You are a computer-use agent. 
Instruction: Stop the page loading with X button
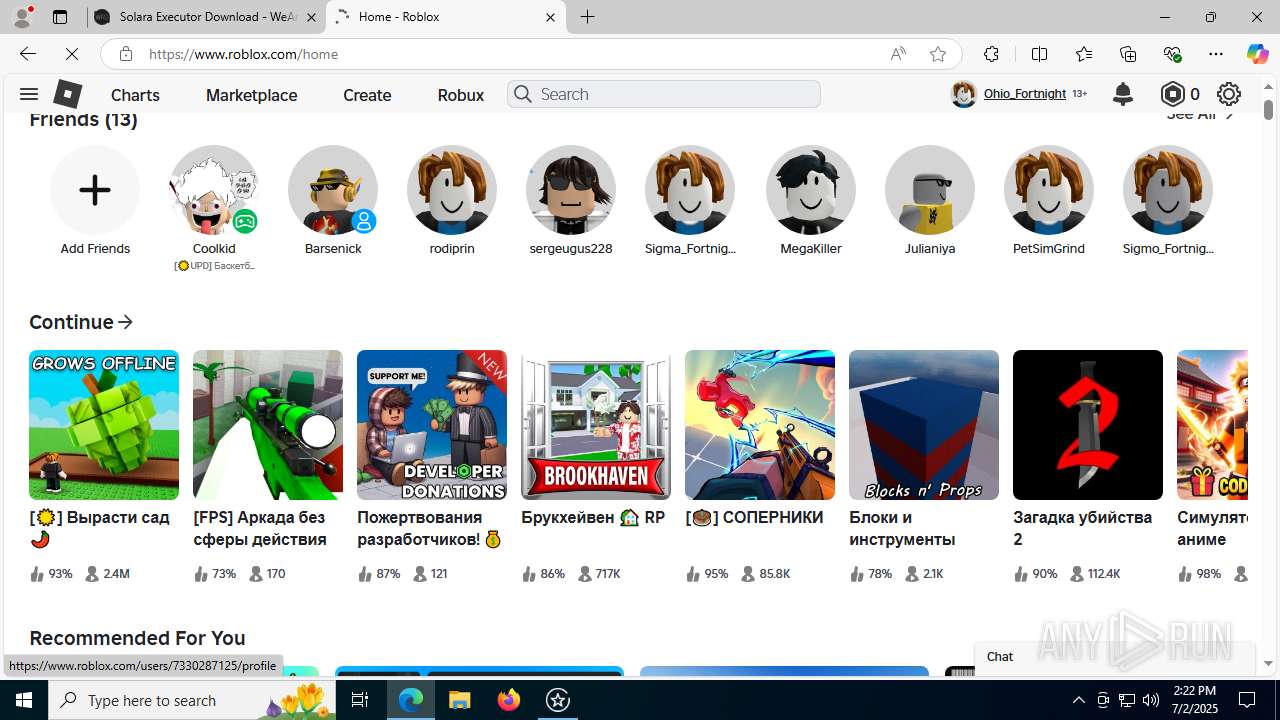[x=72, y=54]
